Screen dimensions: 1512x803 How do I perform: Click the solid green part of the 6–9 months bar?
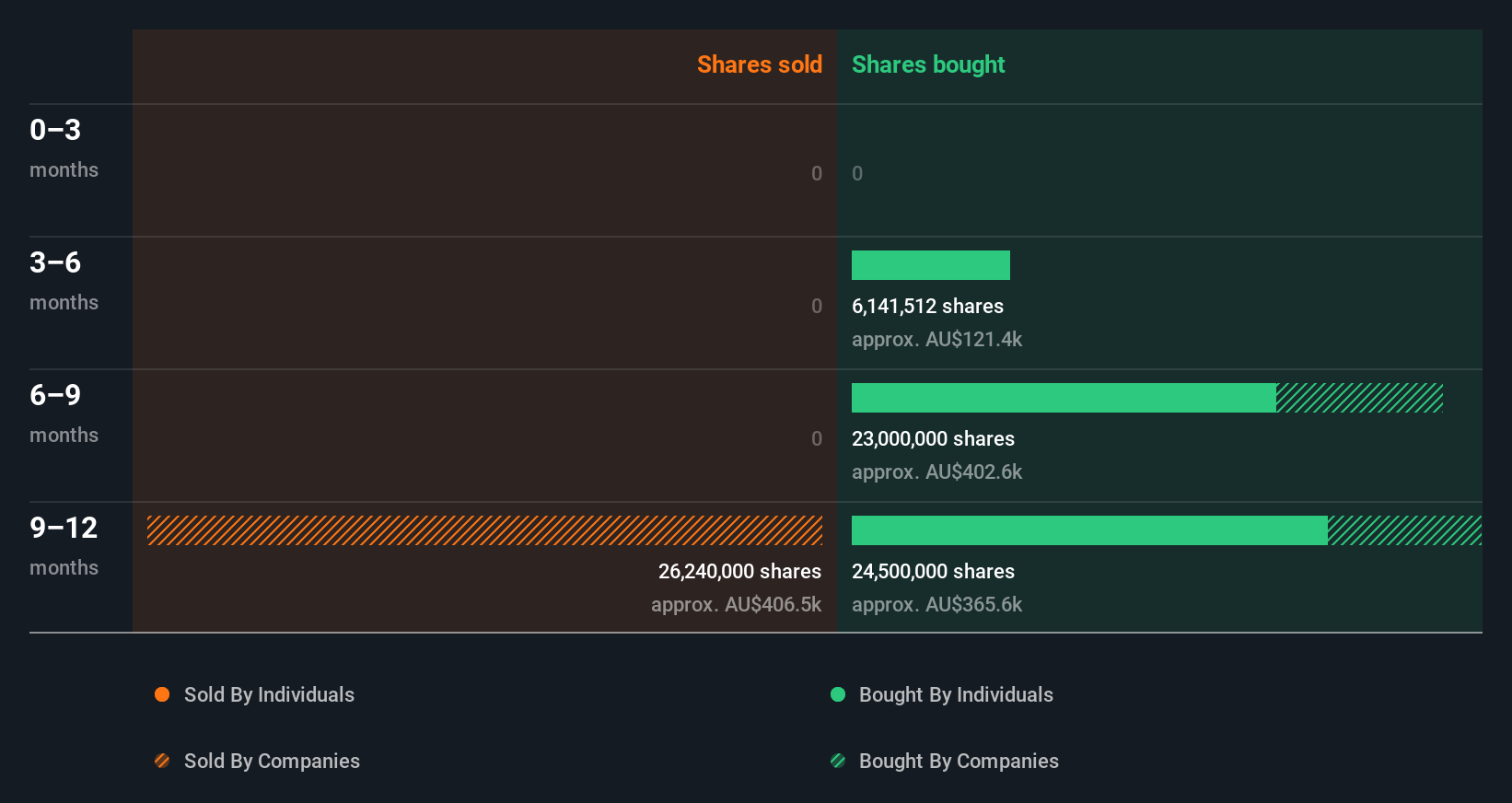1064,398
